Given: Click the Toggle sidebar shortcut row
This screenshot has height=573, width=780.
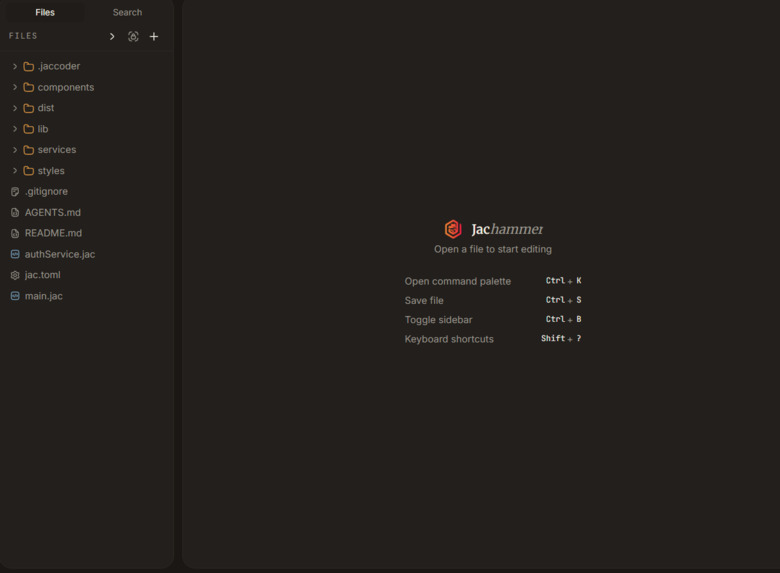Looking at the screenshot, I should click(x=492, y=320).
